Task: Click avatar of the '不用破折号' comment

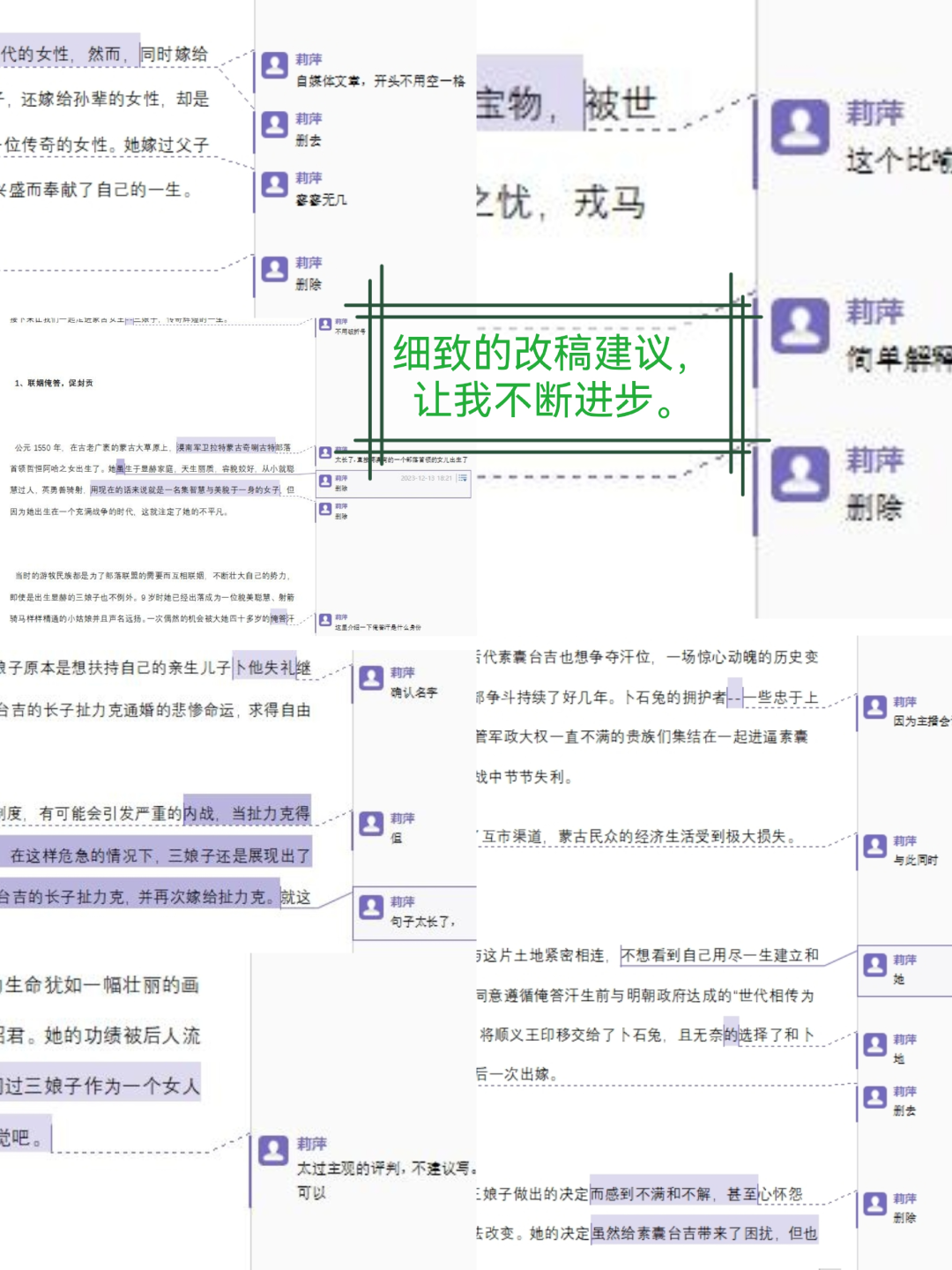Action: tap(325, 325)
